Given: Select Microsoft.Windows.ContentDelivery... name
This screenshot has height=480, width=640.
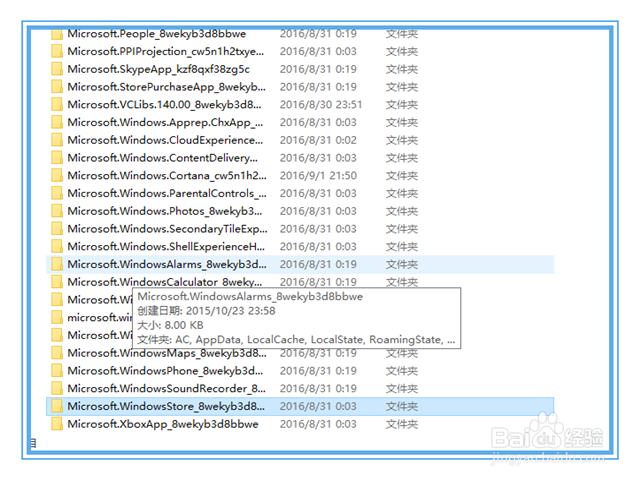Looking at the screenshot, I should tap(163, 158).
